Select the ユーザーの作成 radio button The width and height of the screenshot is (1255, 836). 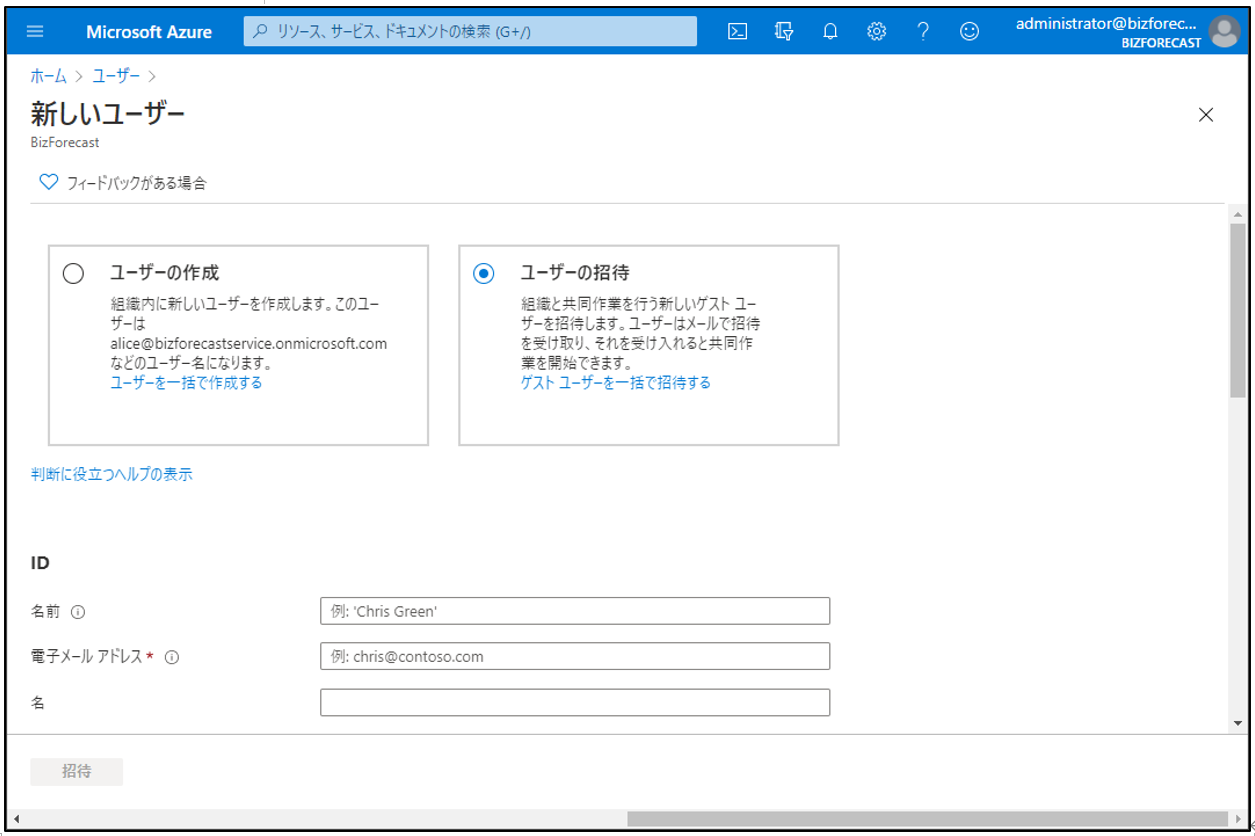pyautogui.click(x=73, y=274)
